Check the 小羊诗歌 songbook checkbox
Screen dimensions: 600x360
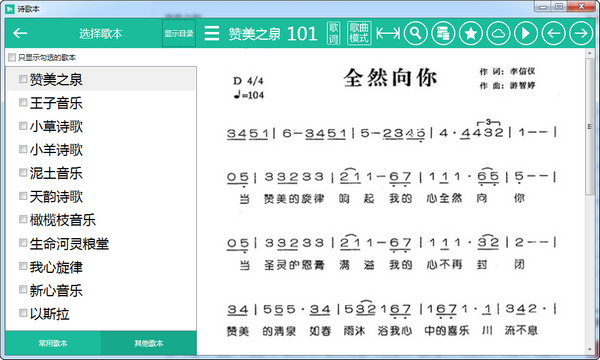pos(23,149)
